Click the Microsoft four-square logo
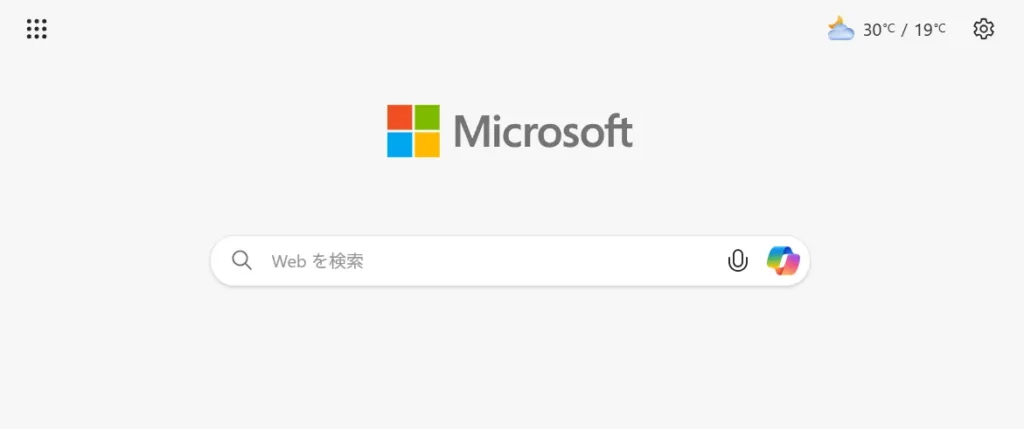The image size is (1024, 429). click(413, 131)
